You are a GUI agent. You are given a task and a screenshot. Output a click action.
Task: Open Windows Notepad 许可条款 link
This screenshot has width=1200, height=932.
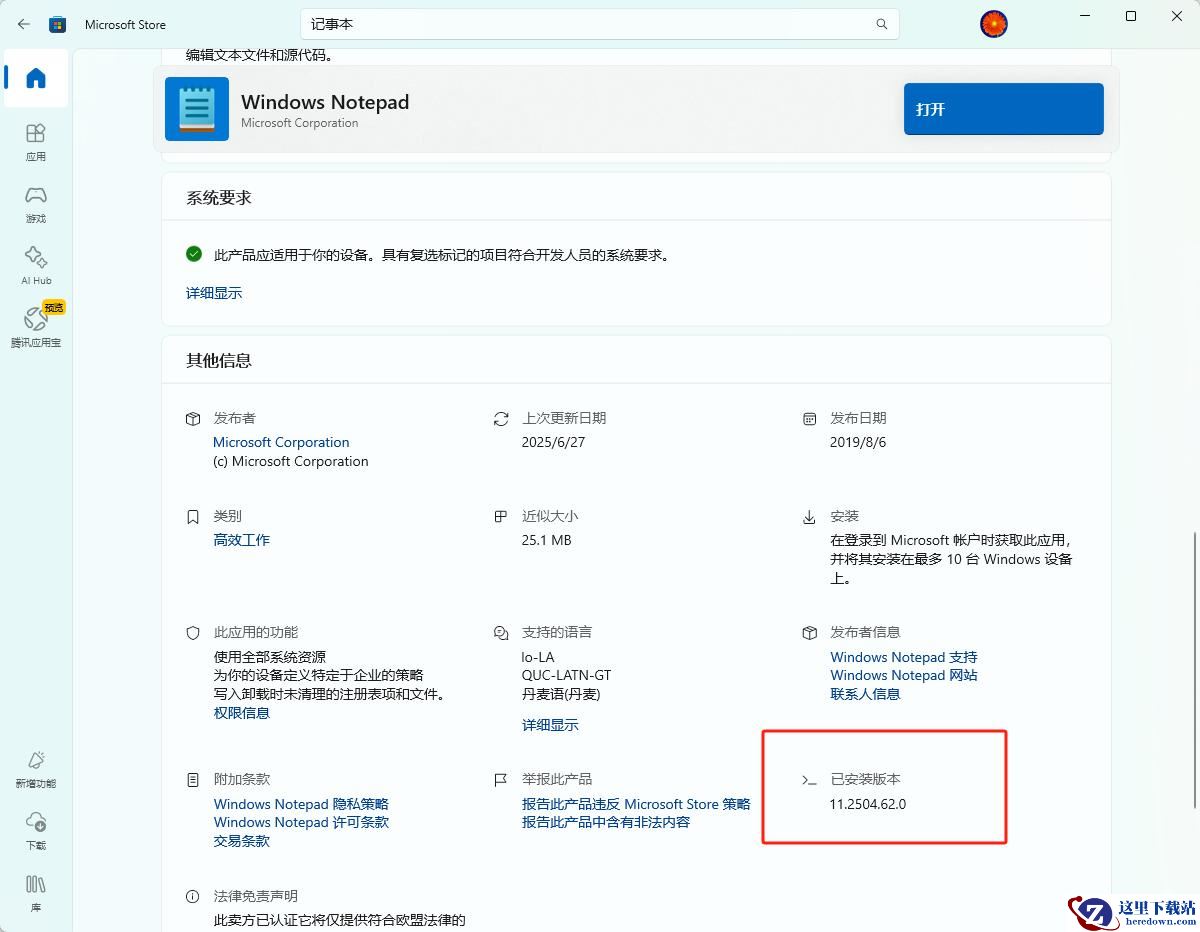click(301, 822)
